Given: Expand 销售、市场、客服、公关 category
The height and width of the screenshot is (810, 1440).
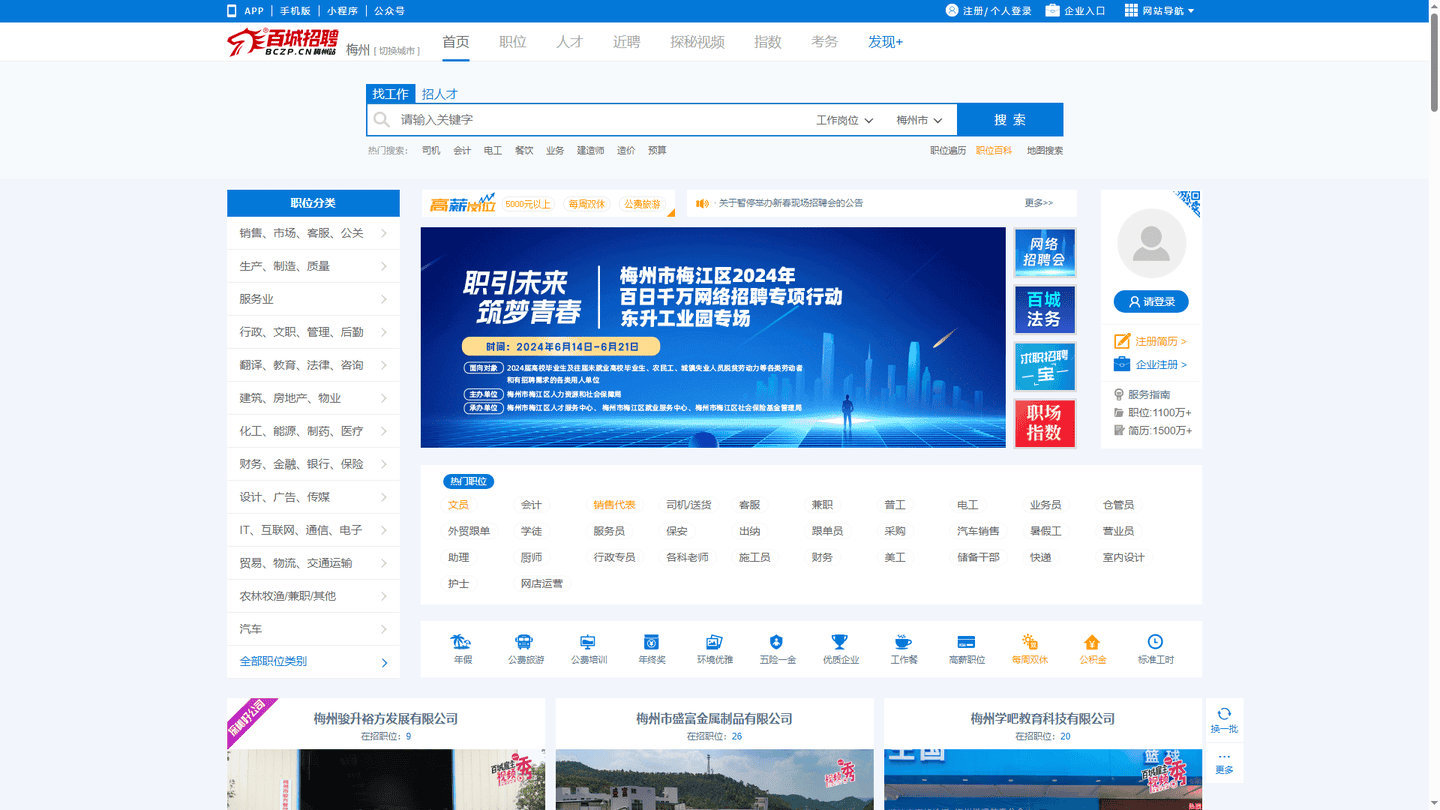Looking at the screenshot, I should pyautogui.click(x=313, y=233).
